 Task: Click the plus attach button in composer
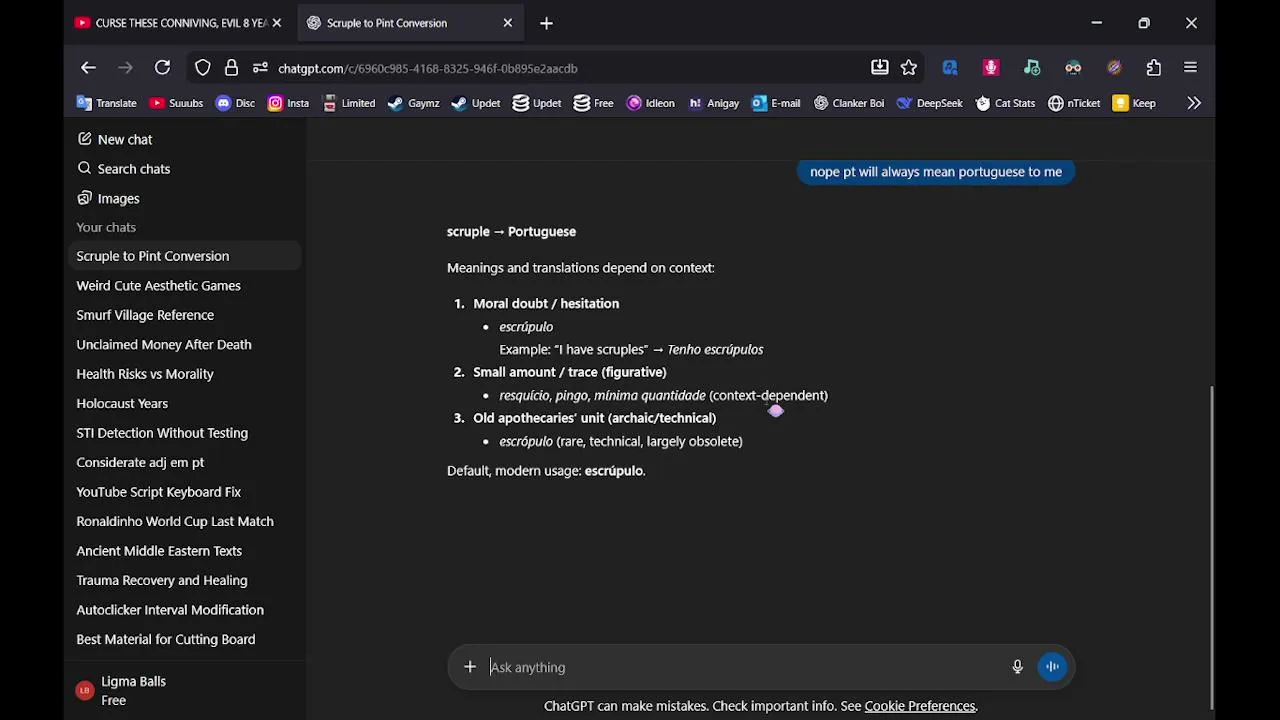click(470, 667)
